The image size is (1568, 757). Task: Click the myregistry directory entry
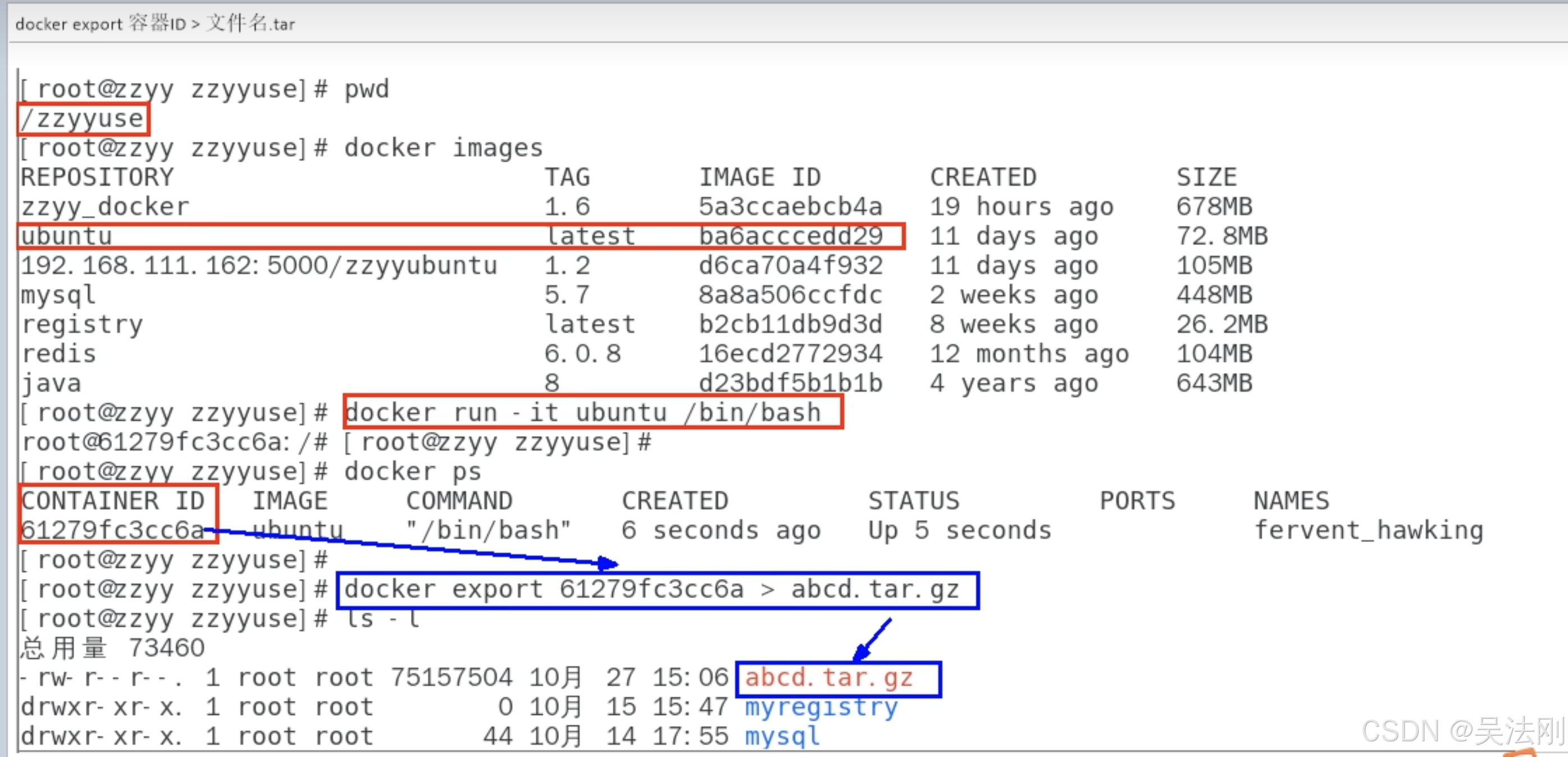(821, 707)
